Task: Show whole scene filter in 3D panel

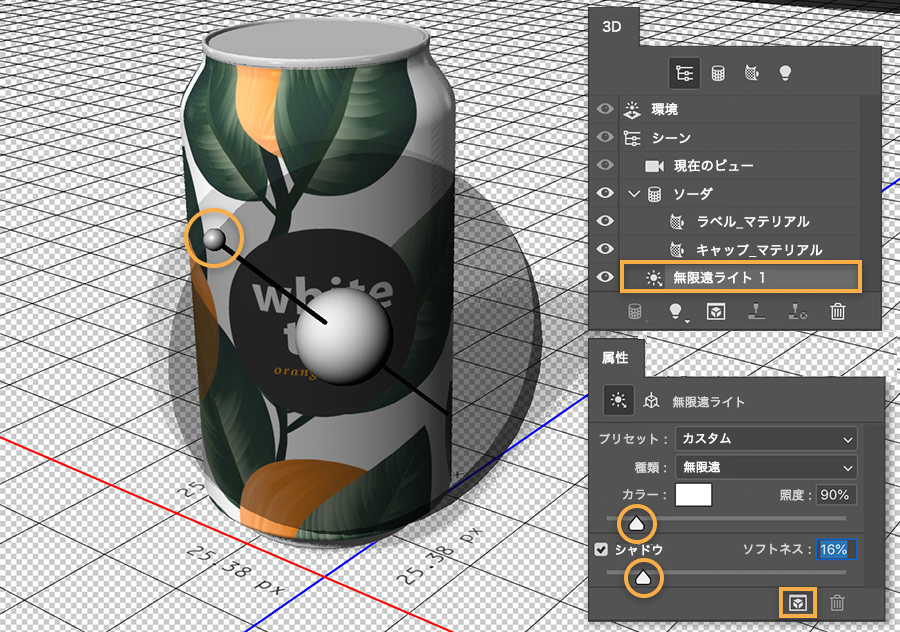Action: point(684,73)
